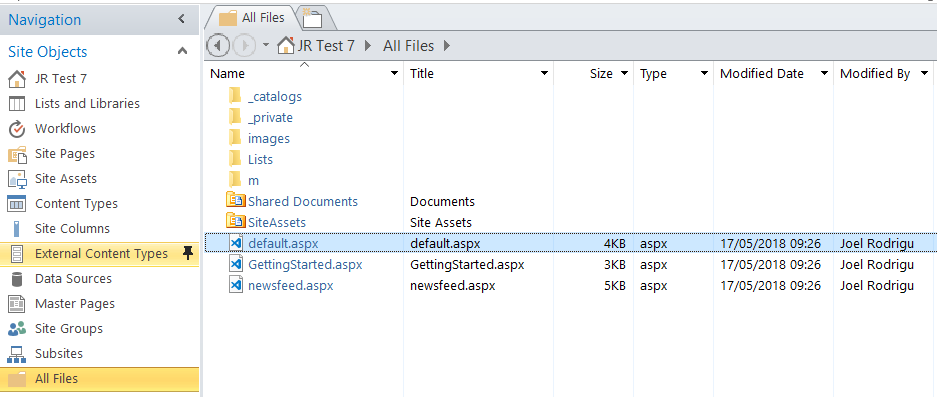Screen dimensions: 937x397
Task: Open the Shared Documents link
Action: pos(303,201)
